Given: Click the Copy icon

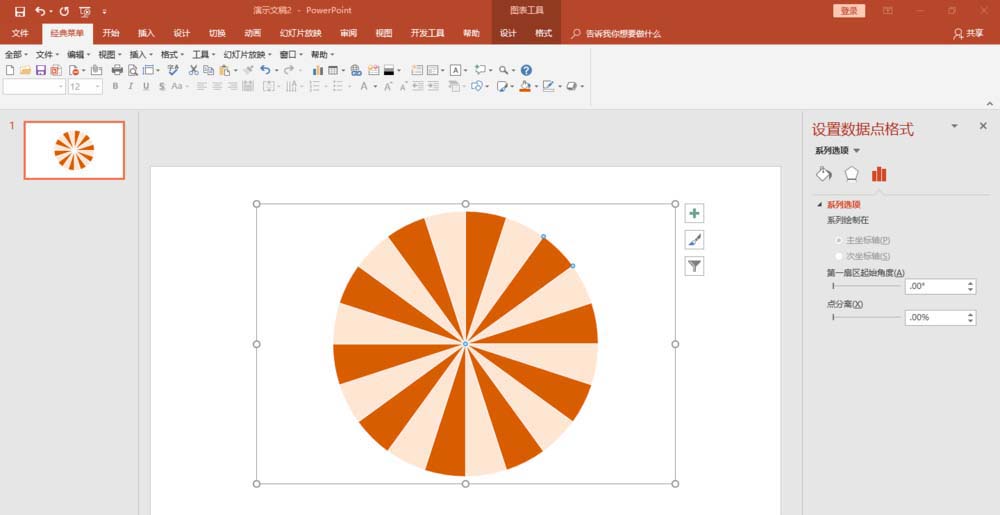Looking at the screenshot, I should (x=209, y=70).
